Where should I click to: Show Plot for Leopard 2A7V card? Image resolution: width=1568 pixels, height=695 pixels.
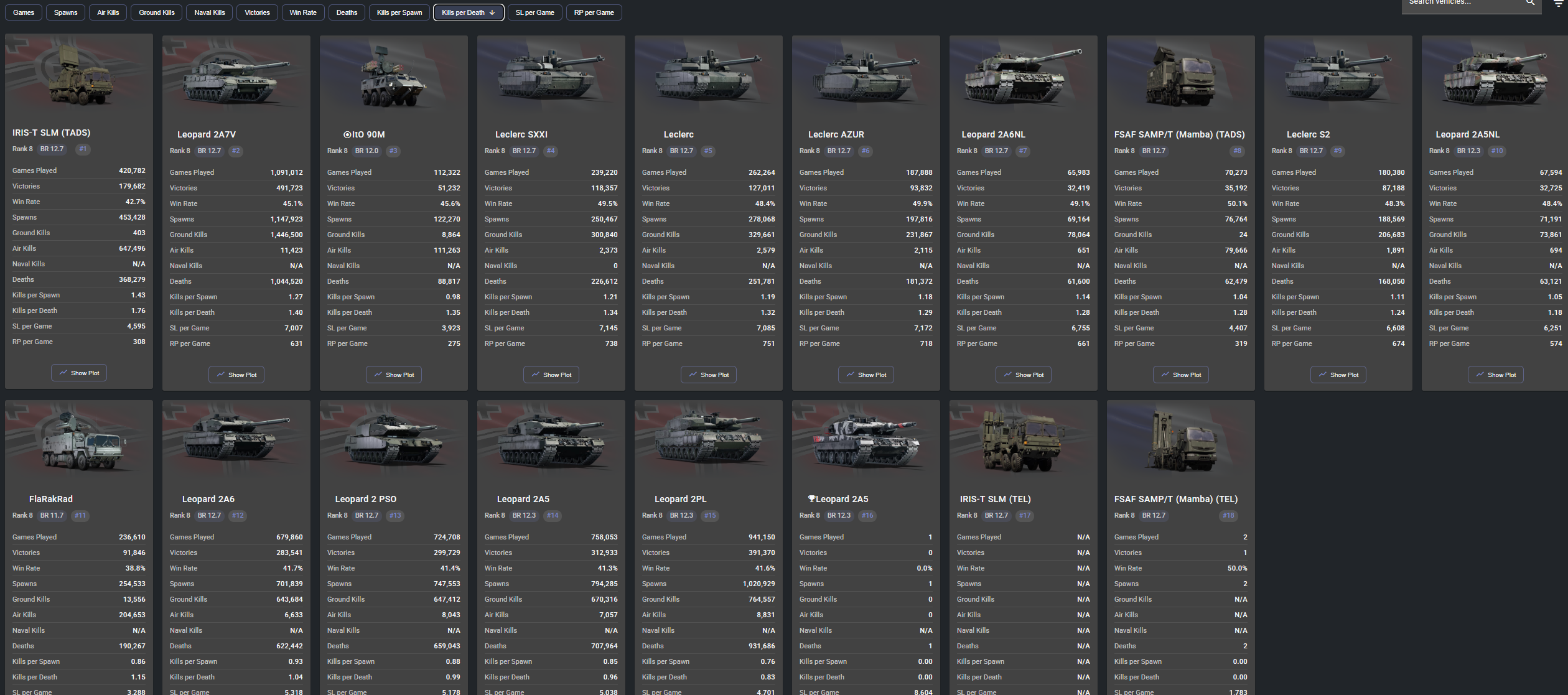(x=236, y=375)
